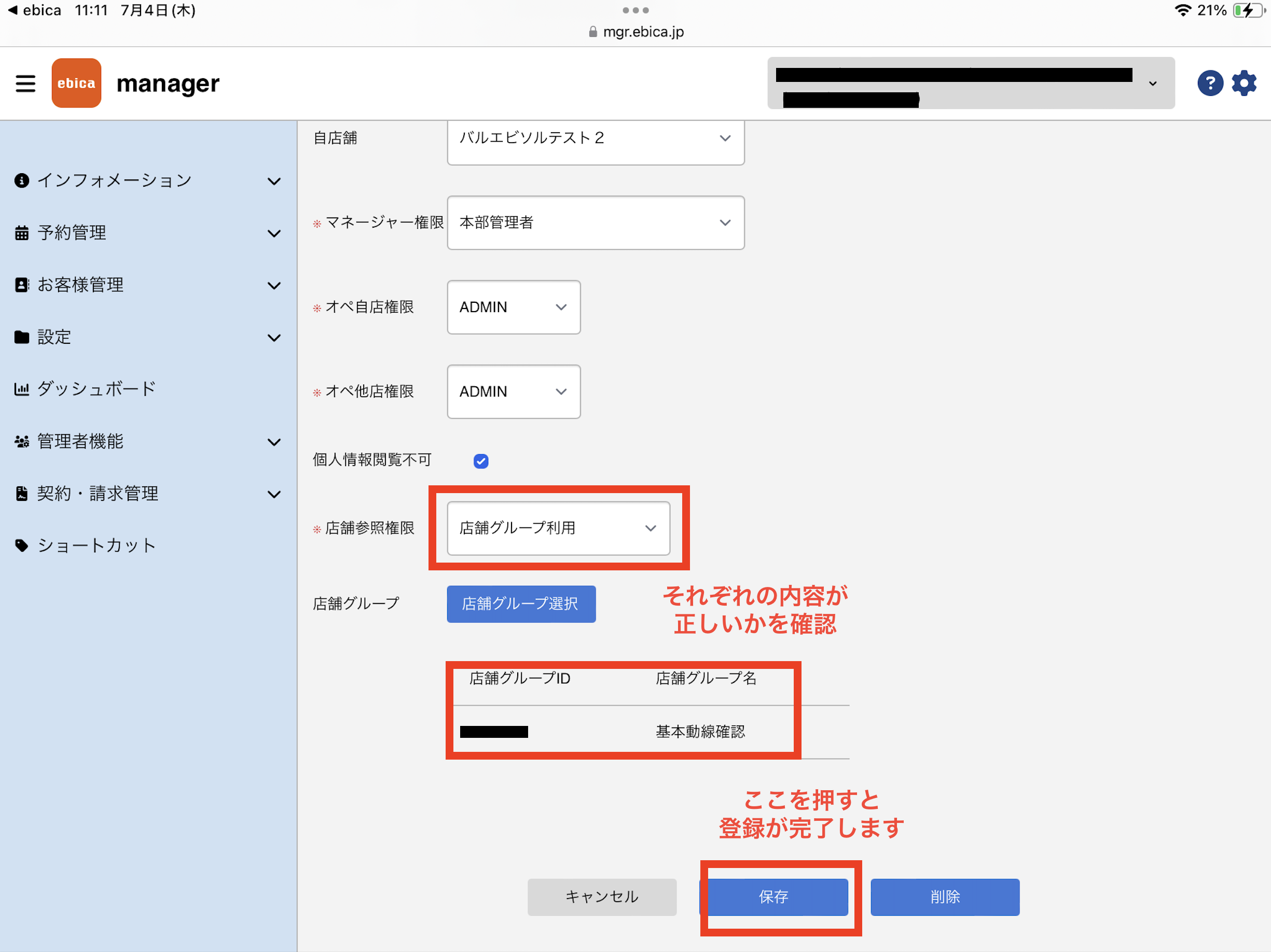The height and width of the screenshot is (952, 1271).
Task: Open the settings gear icon
Action: click(x=1244, y=83)
